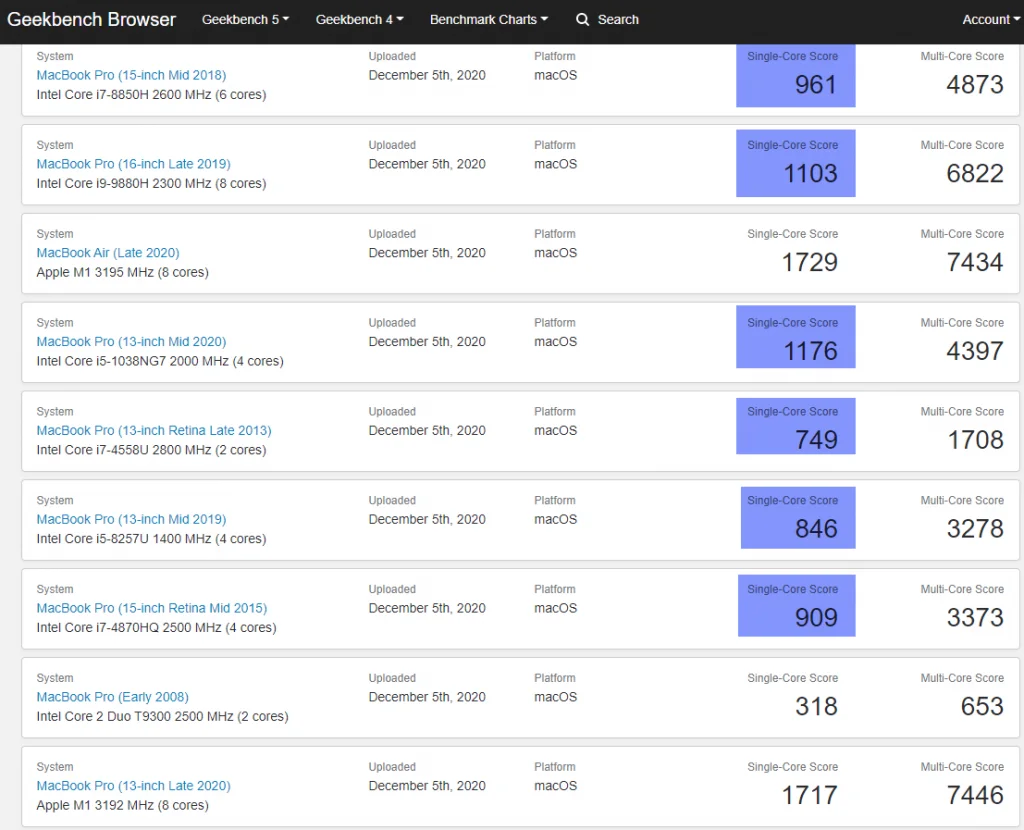
Task: Select the text Apple M1 3195 MHz
Action: coord(95,272)
